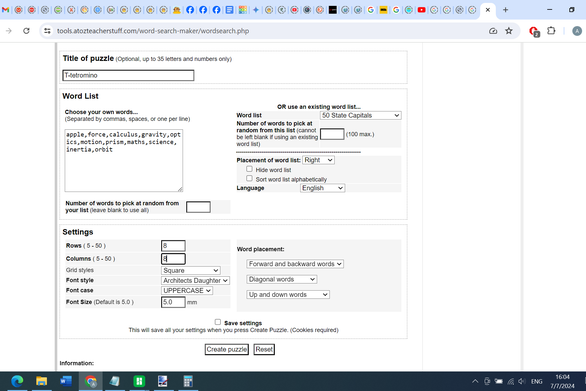Click the address bar URL
Screen dimensions: 586x391
[x=153, y=31]
